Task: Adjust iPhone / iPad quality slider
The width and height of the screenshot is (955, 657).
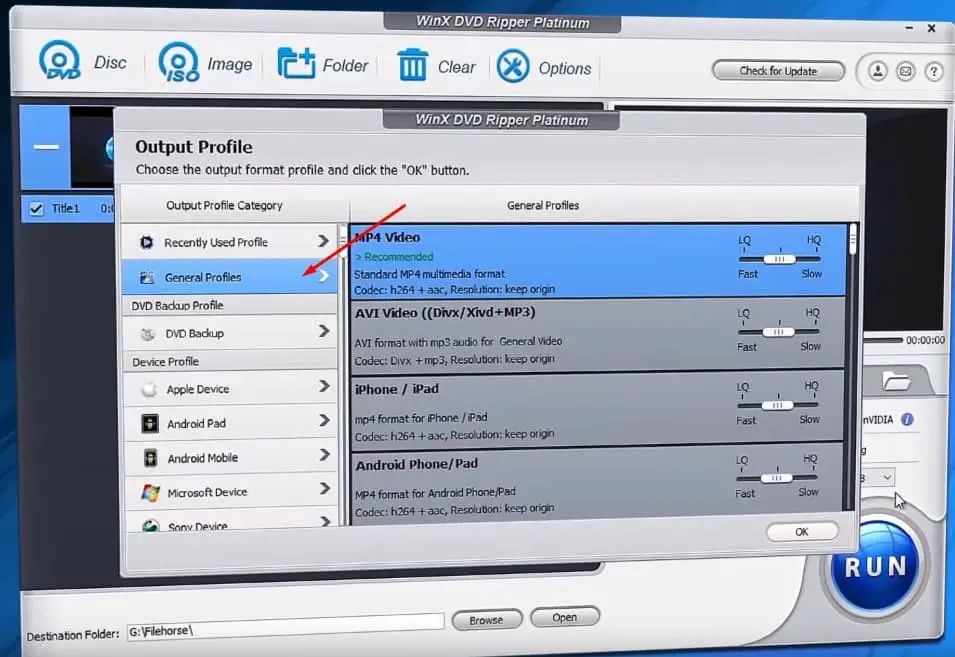Action: click(x=777, y=405)
